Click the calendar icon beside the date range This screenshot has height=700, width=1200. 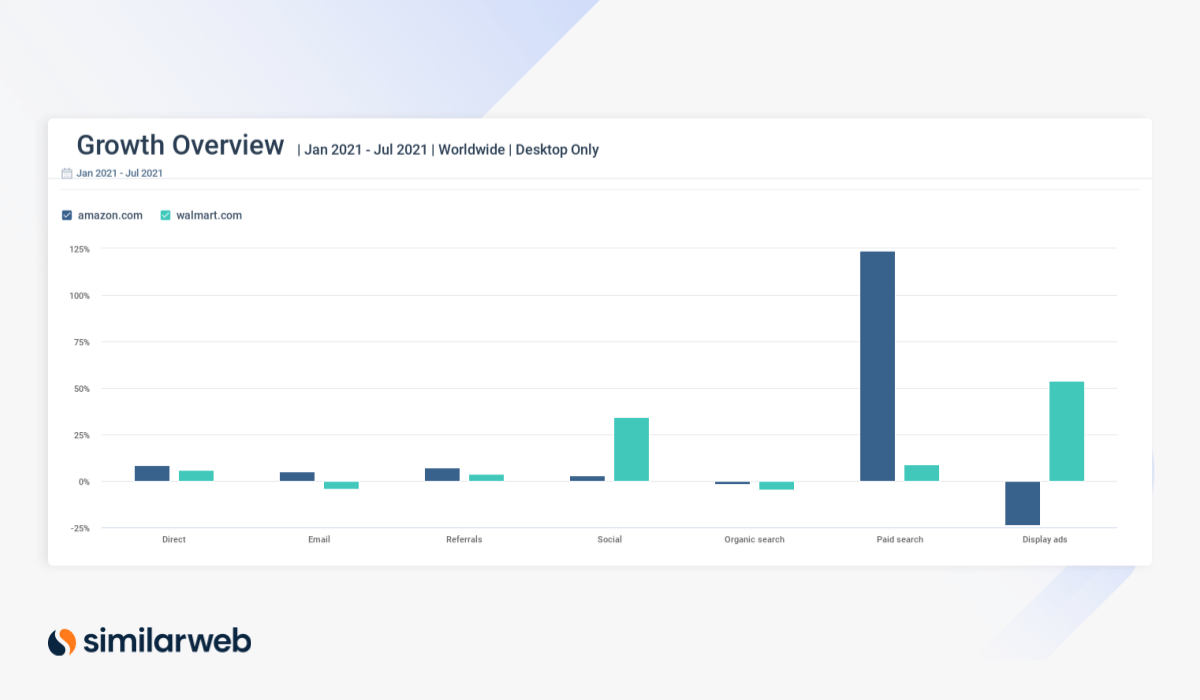point(67,173)
